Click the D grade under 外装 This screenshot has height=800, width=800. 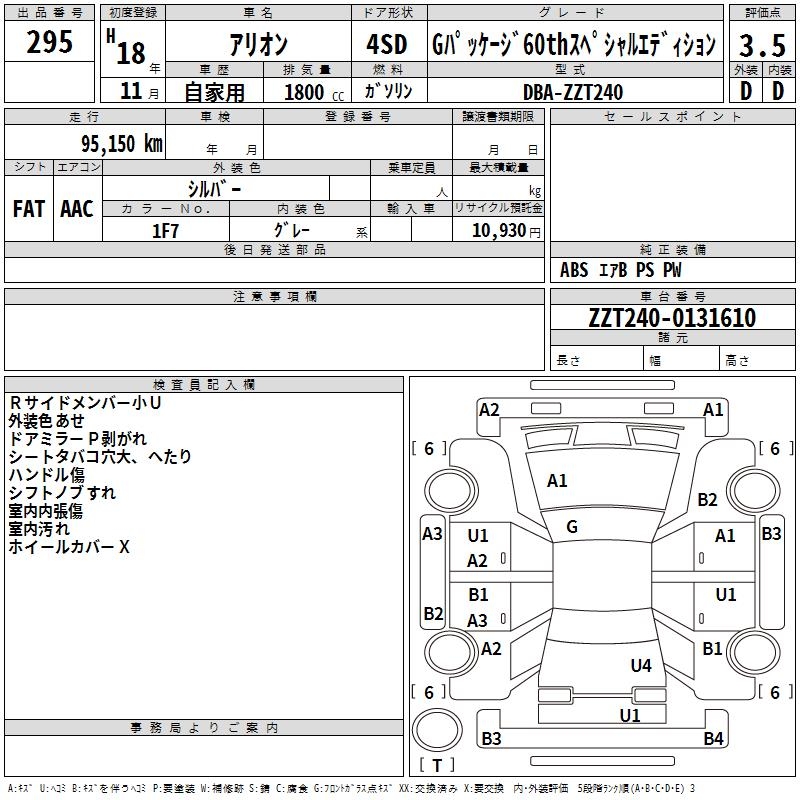coord(745,91)
